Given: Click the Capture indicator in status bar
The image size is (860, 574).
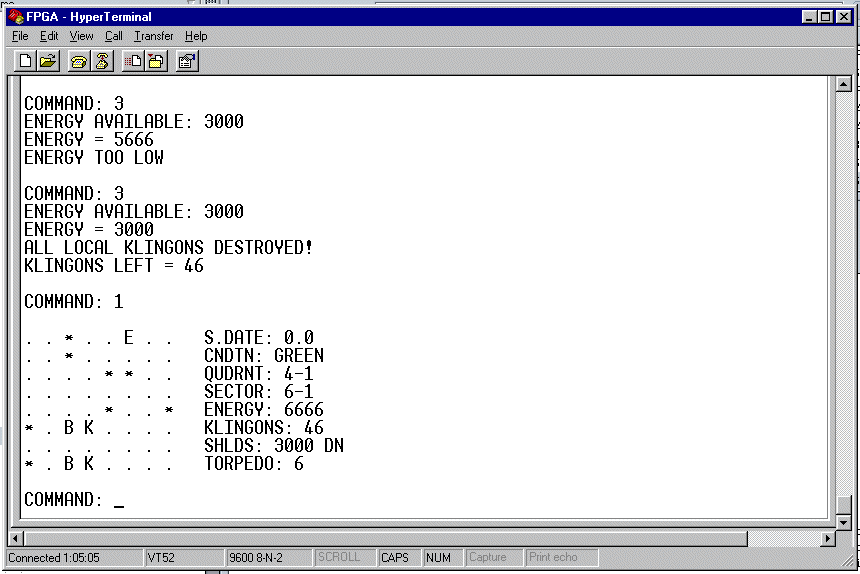Looking at the screenshot, I should click(488, 557).
